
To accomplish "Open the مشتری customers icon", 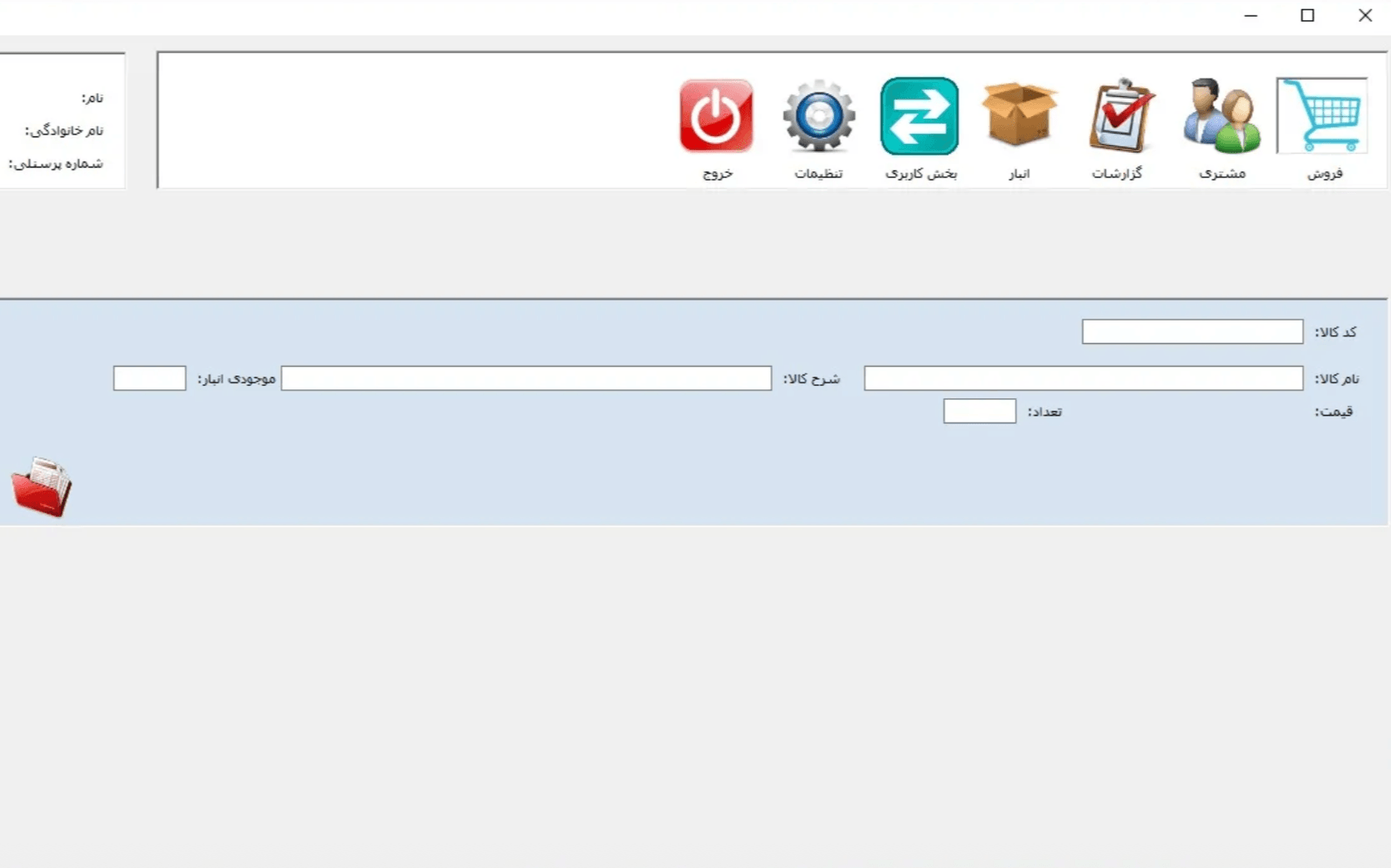I will pos(1221,115).
